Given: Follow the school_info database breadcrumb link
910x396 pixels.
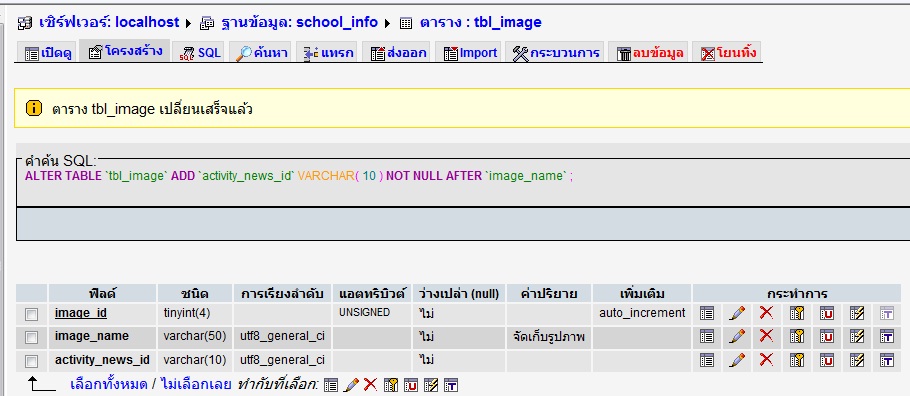Looking at the screenshot, I should [x=299, y=23].
